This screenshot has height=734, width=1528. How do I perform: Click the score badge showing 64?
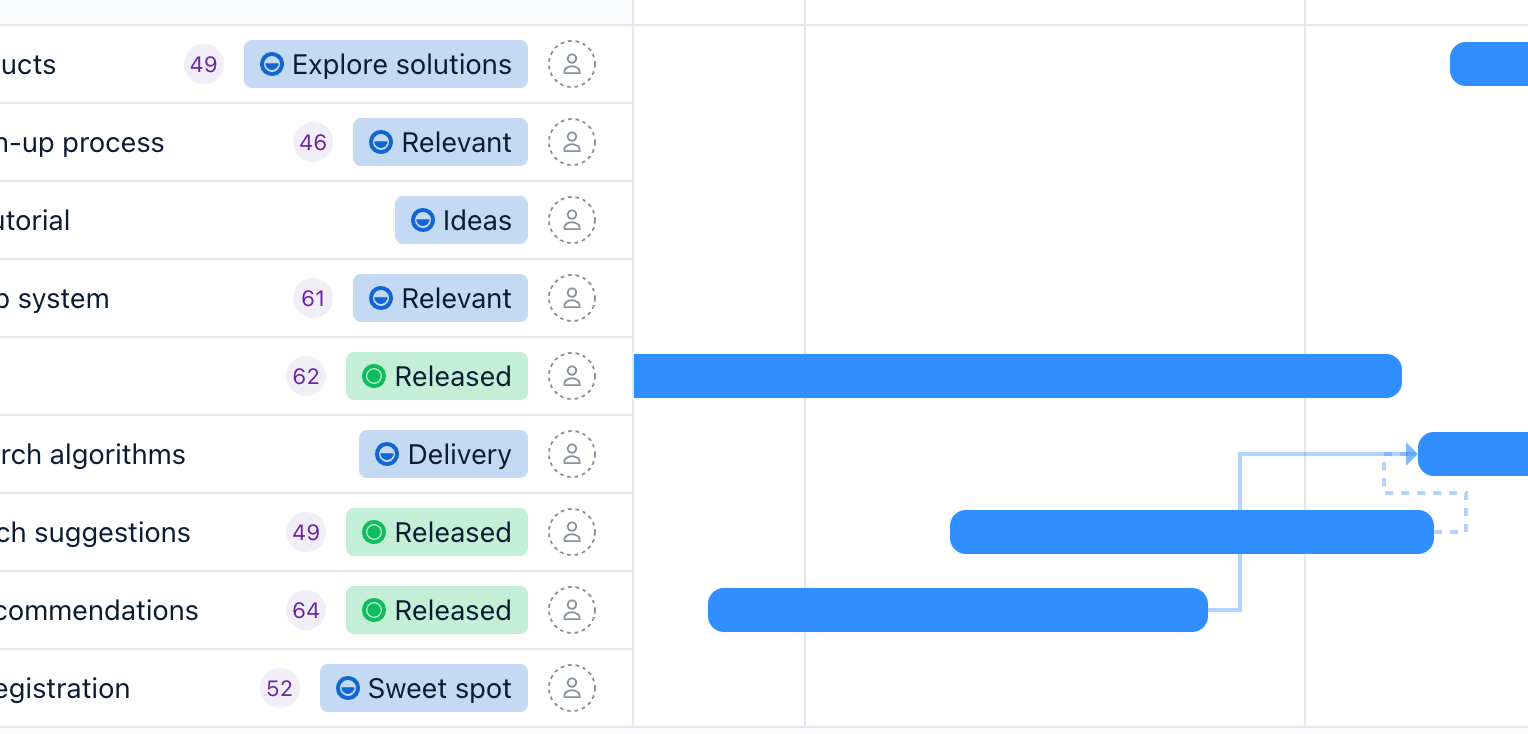[306, 610]
